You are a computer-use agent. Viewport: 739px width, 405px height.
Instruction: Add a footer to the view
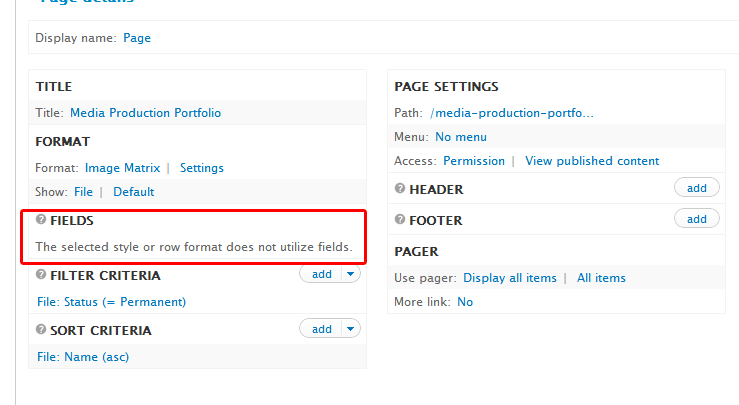tap(696, 219)
